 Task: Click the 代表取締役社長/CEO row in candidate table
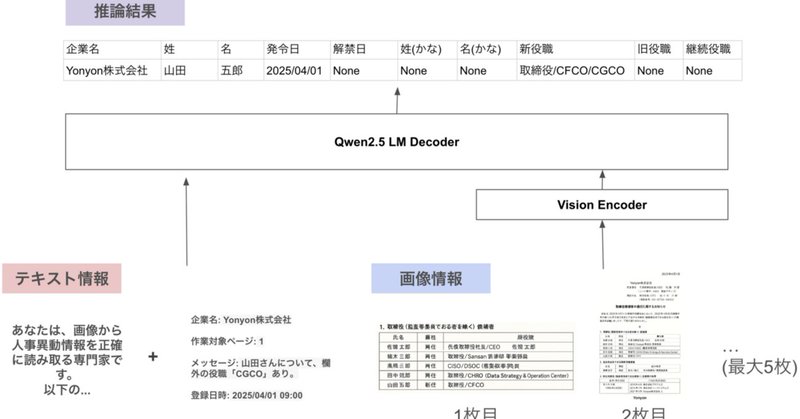click(x=476, y=347)
